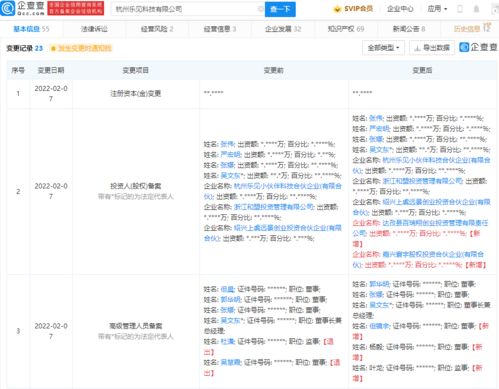This screenshot has height=389, width=499.
Task: Open newly added 嘉兴睿宇股权投资合伙企业 link
Action: pyautogui.click(x=418, y=259)
